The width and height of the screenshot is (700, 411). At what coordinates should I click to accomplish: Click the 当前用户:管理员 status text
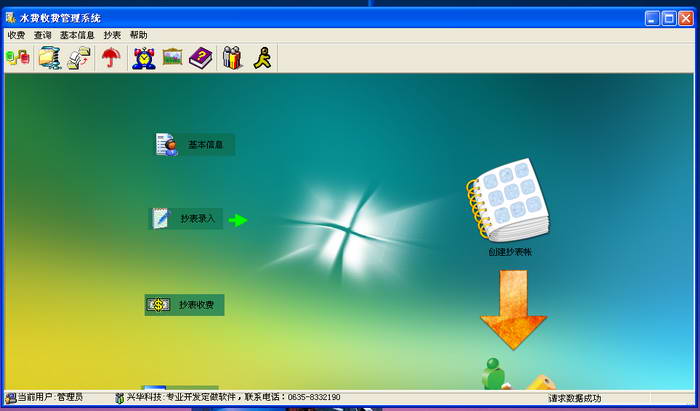(x=50, y=397)
